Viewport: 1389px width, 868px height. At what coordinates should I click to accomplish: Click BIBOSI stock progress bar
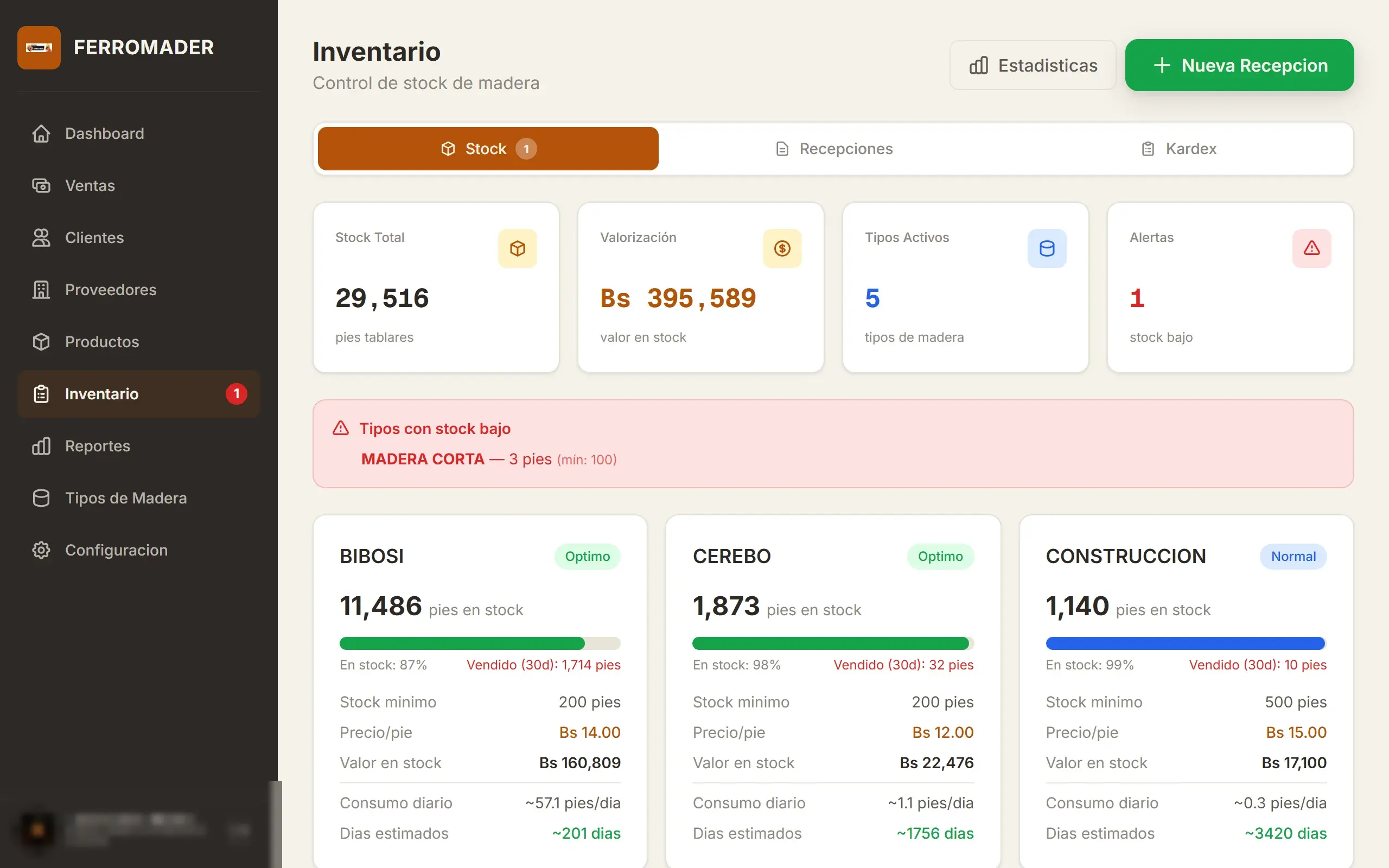(480, 643)
